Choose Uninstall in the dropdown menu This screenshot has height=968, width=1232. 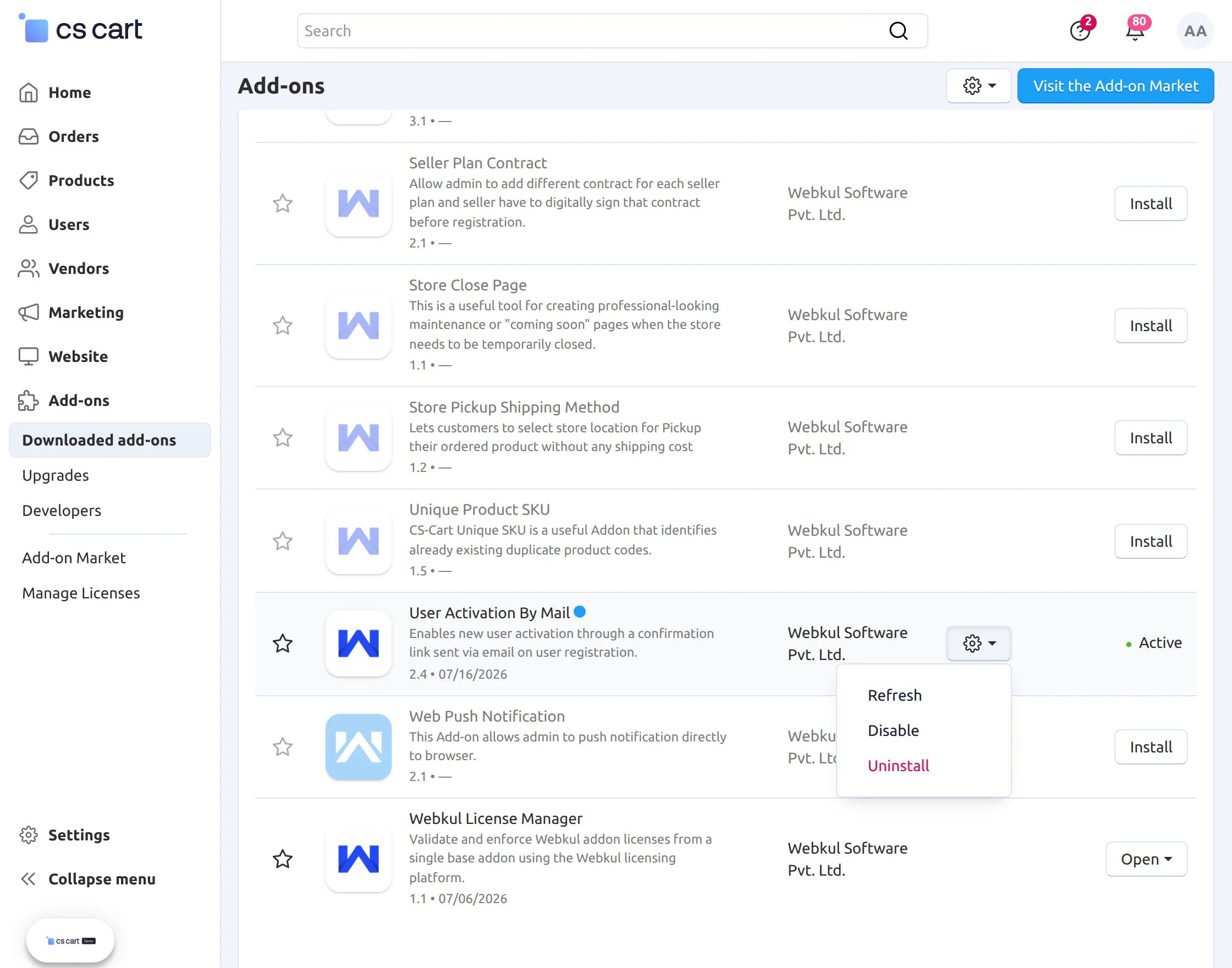[898, 765]
